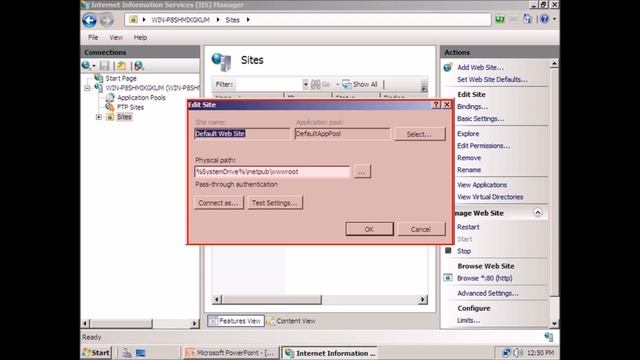Open the Create Connection globe icon
This screenshot has width=640, height=360.
[86, 65]
